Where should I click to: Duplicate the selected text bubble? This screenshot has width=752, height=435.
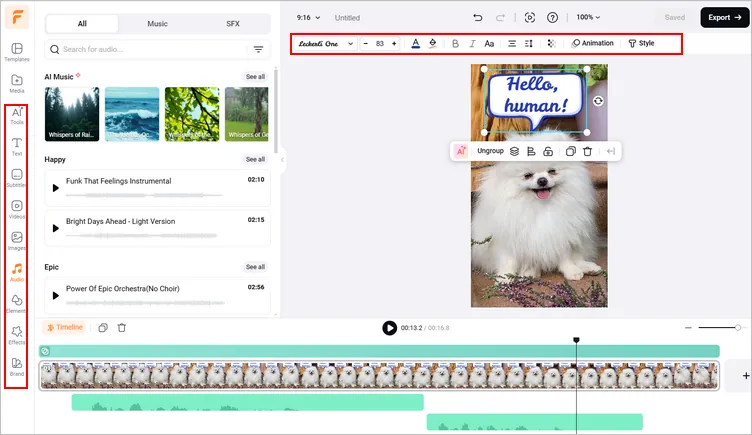click(570, 152)
